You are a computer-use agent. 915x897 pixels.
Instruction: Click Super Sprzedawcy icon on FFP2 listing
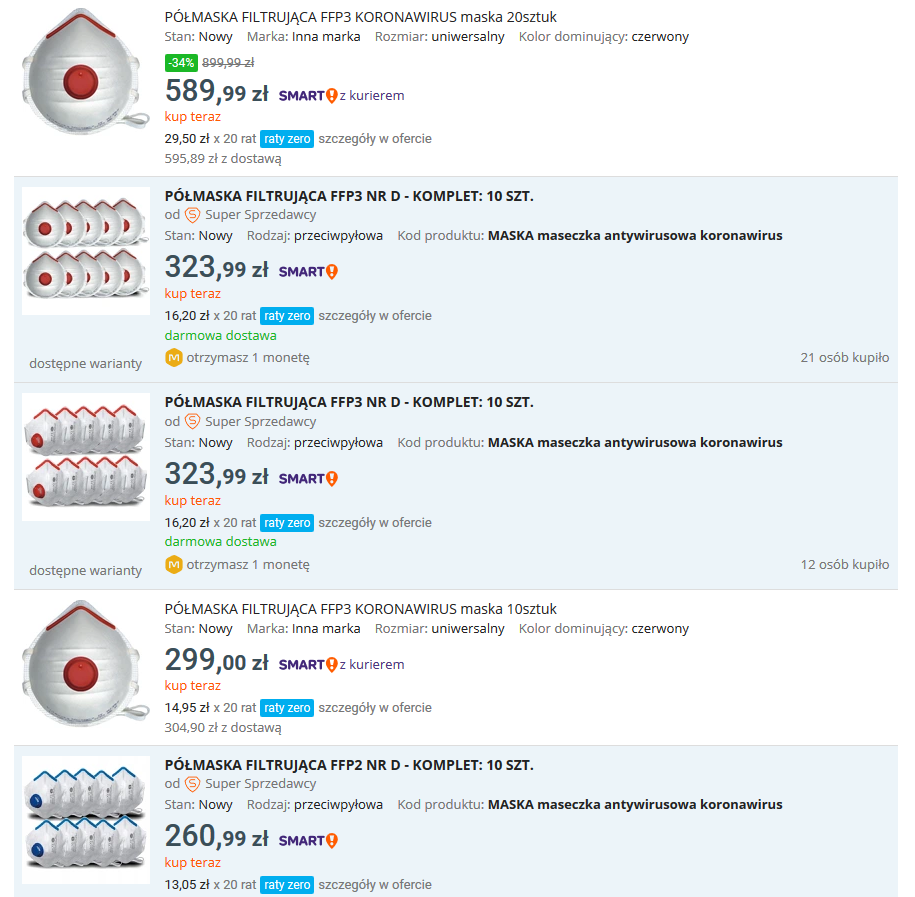[x=193, y=784]
